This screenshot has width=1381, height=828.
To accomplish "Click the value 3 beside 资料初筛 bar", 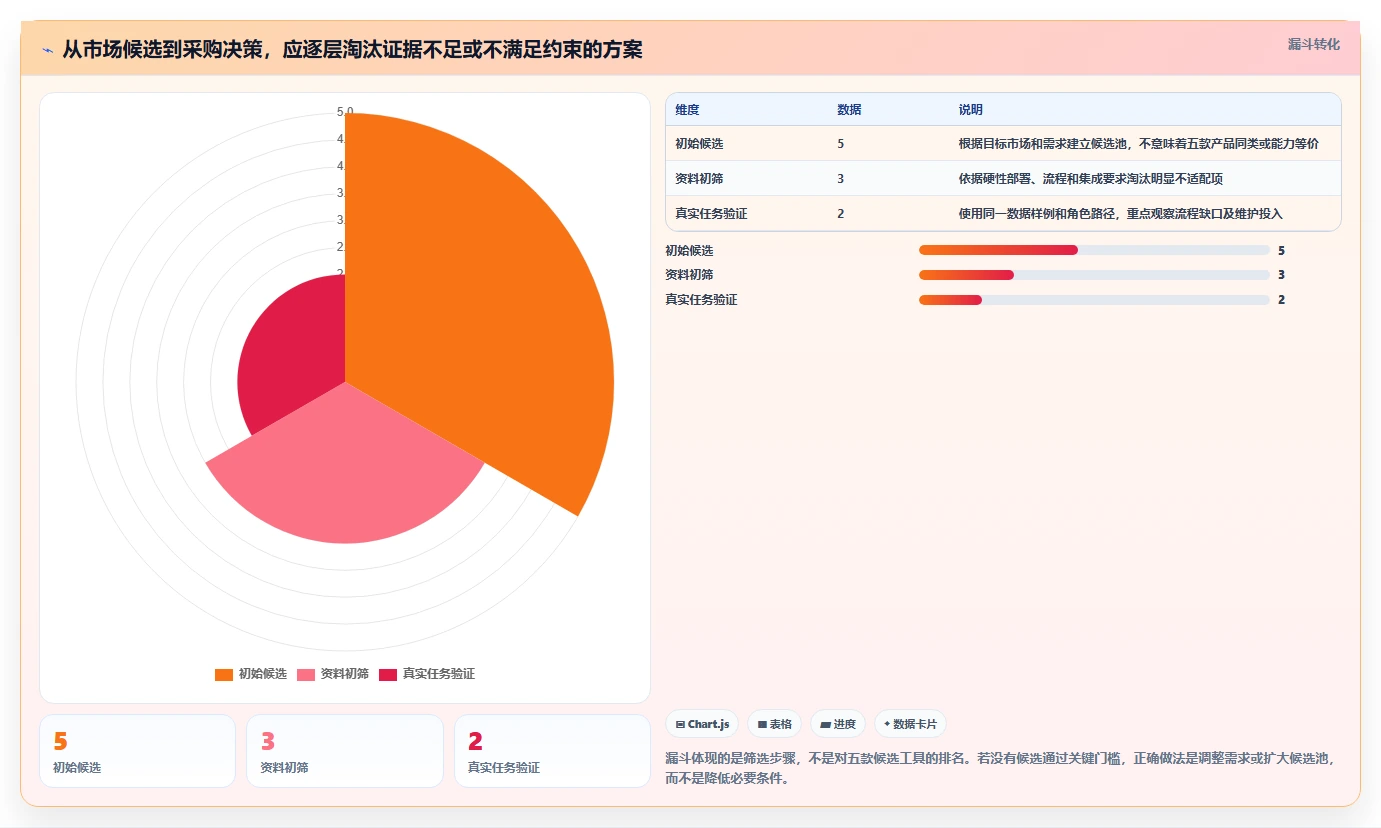I will 1281,275.
